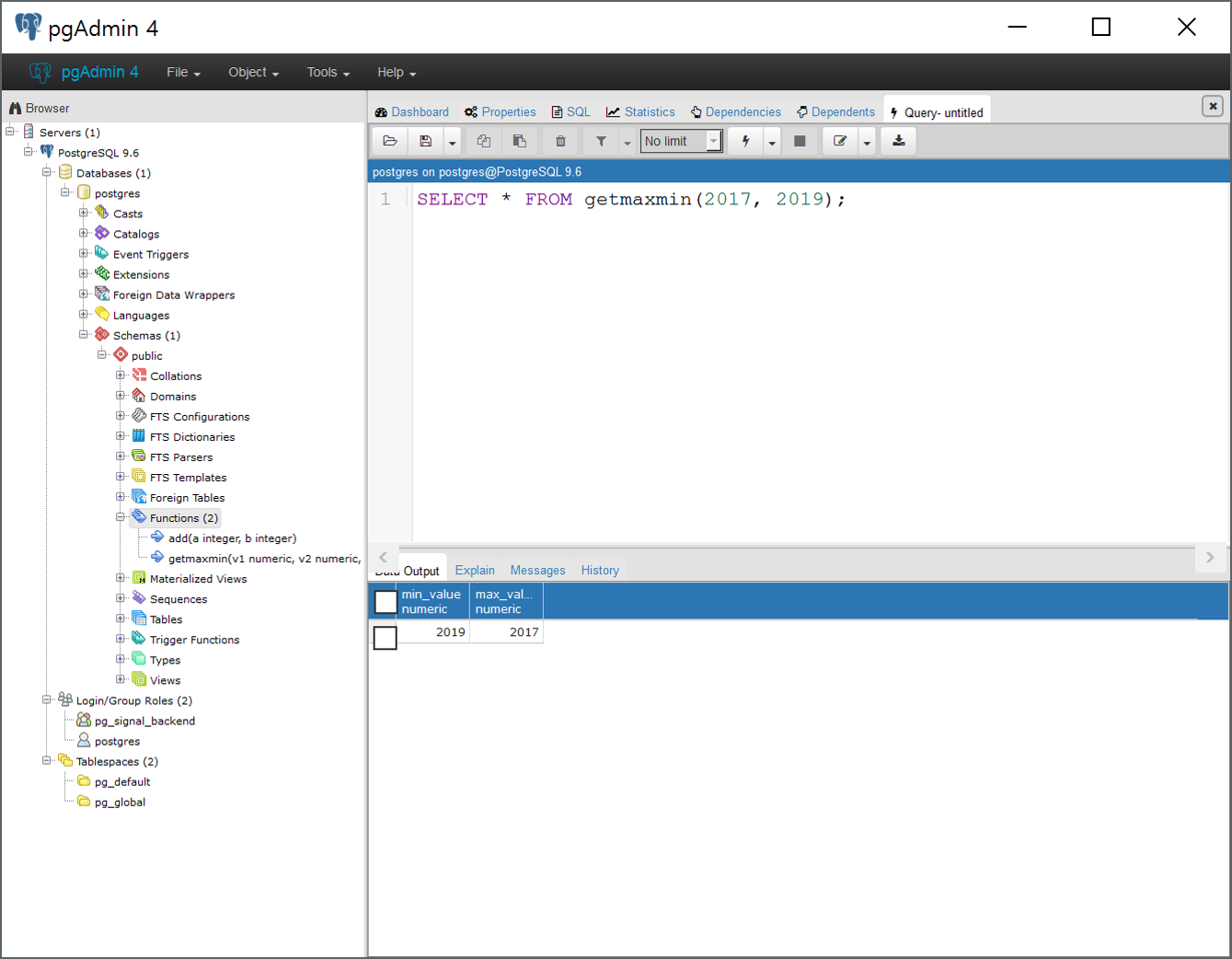
Task: Toggle the row checkbox beside 2019
Action: (x=386, y=638)
